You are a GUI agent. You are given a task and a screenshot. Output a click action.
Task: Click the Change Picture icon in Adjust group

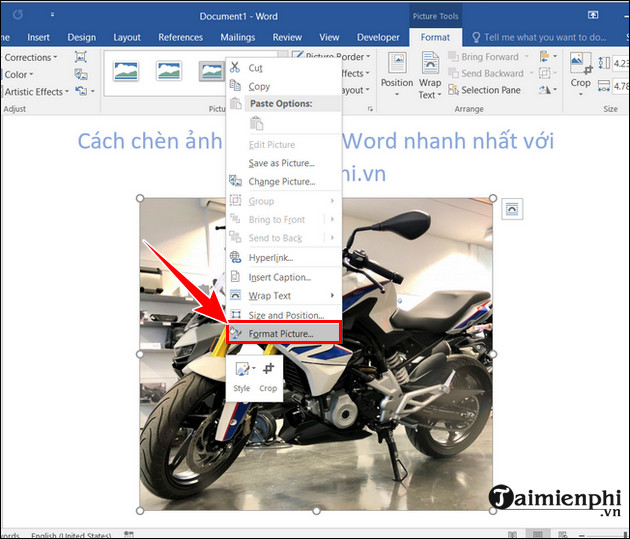pos(80,74)
